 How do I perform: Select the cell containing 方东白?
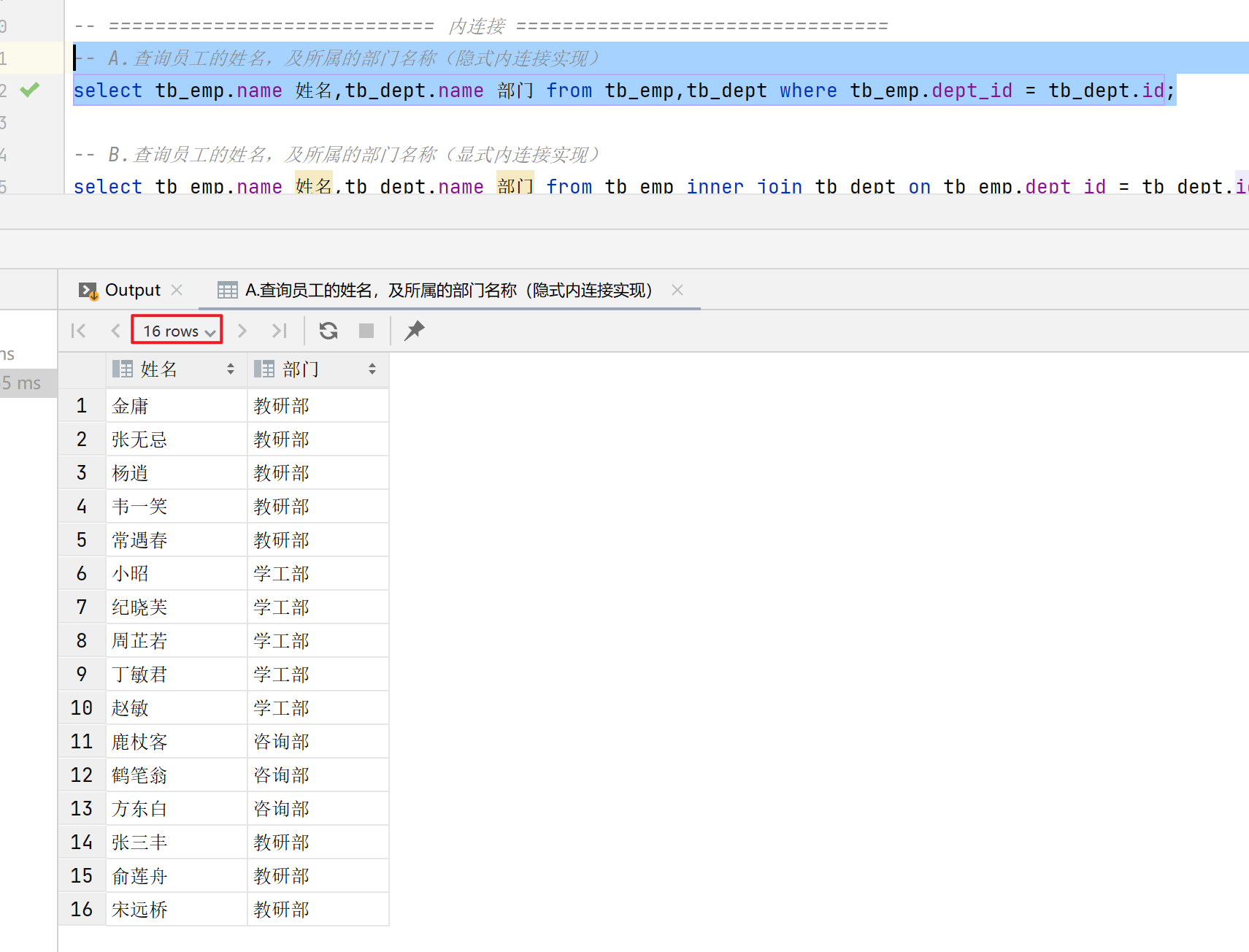pos(177,809)
